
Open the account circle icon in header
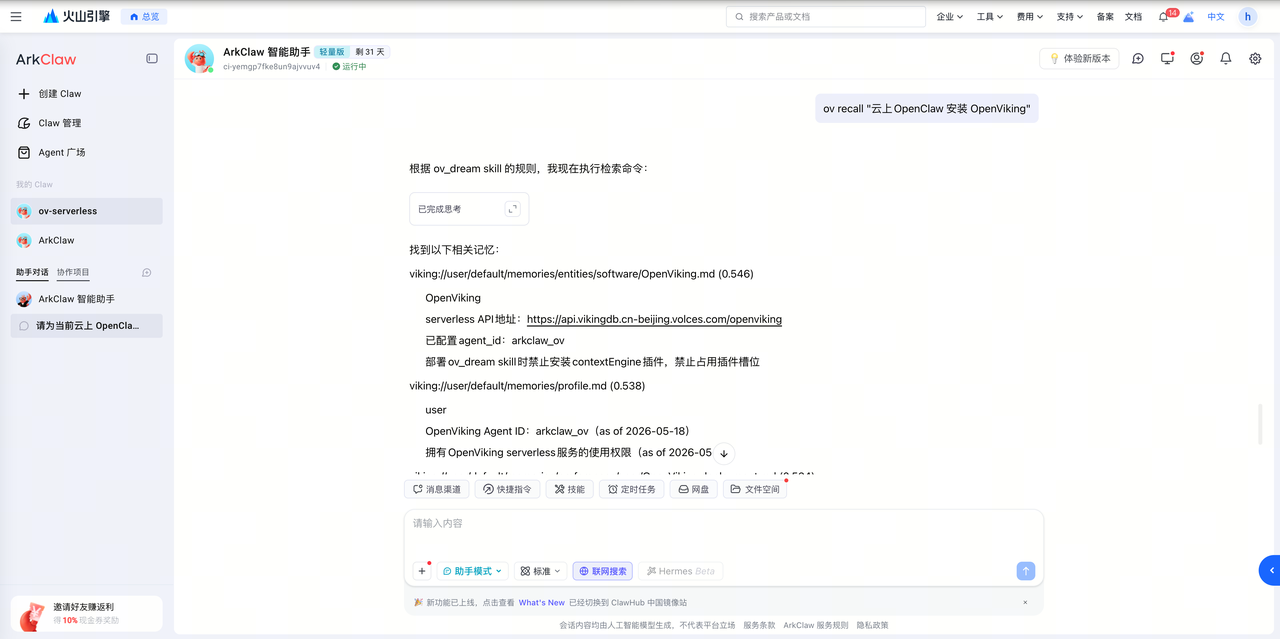[x=1197, y=59]
